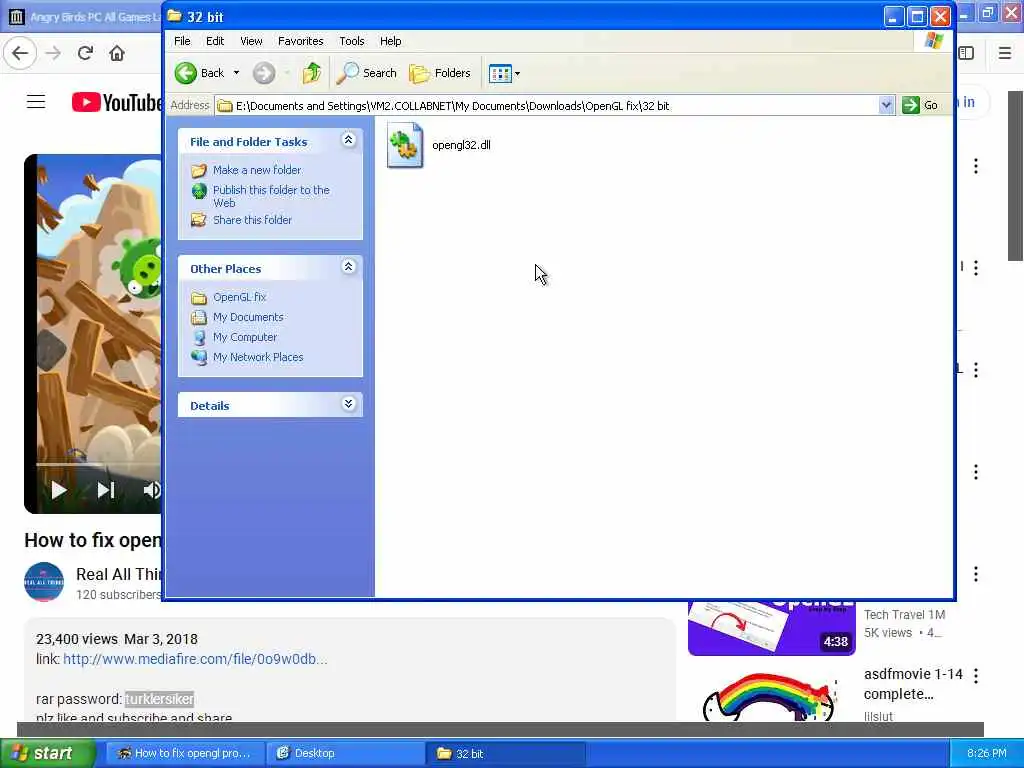
Task: Open the browser sidebar toggle icon
Action: pos(967,53)
